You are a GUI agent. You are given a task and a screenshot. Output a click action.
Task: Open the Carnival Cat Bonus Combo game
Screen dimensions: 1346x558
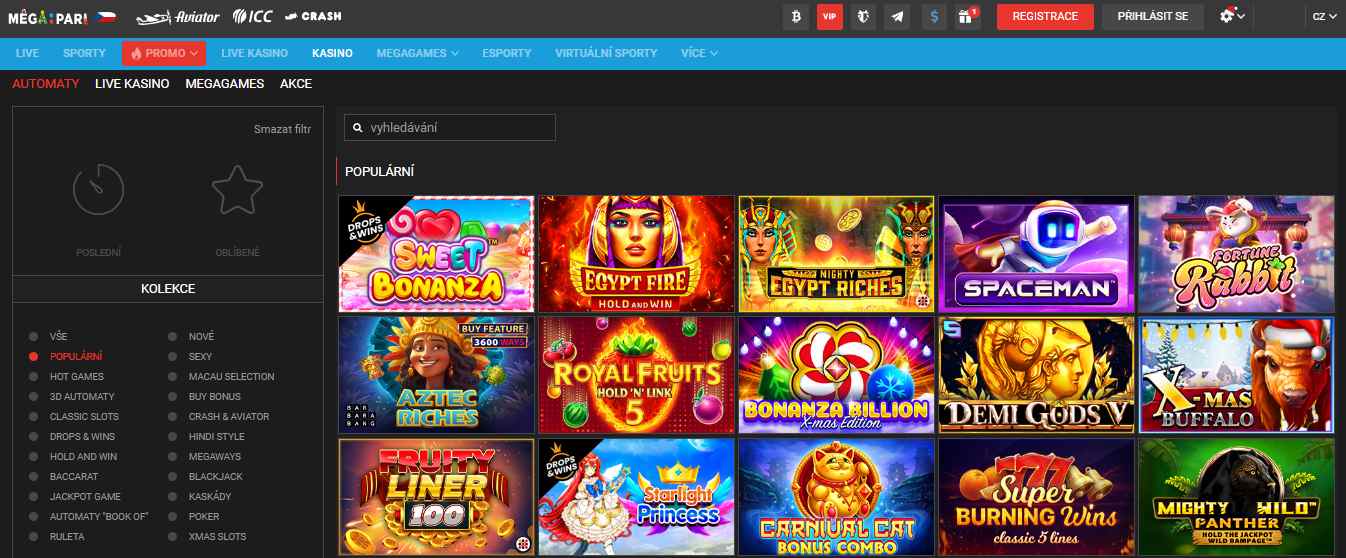pos(836,497)
